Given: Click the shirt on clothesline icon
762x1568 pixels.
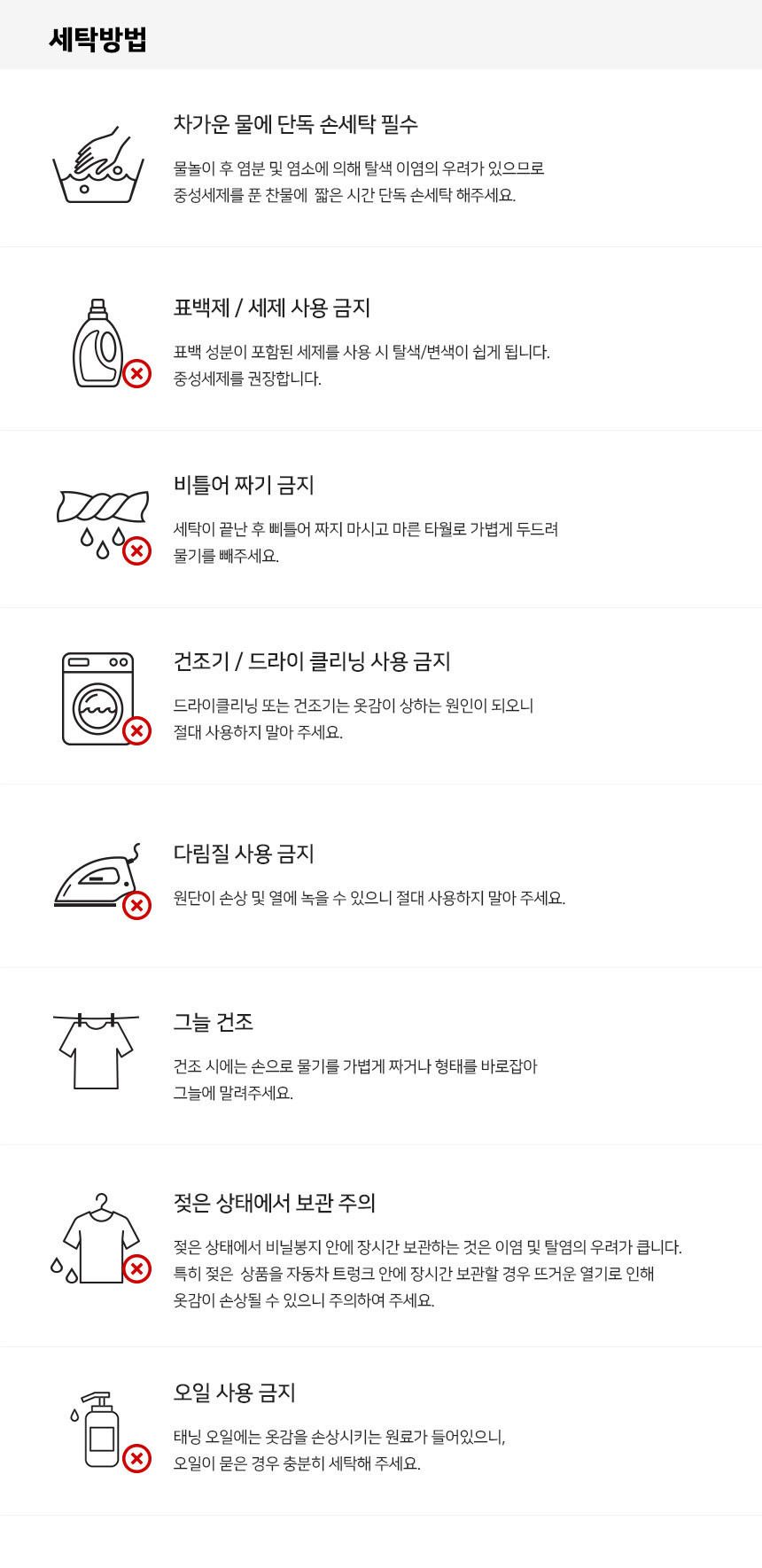Looking at the screenshot, I should [96, 1051].
